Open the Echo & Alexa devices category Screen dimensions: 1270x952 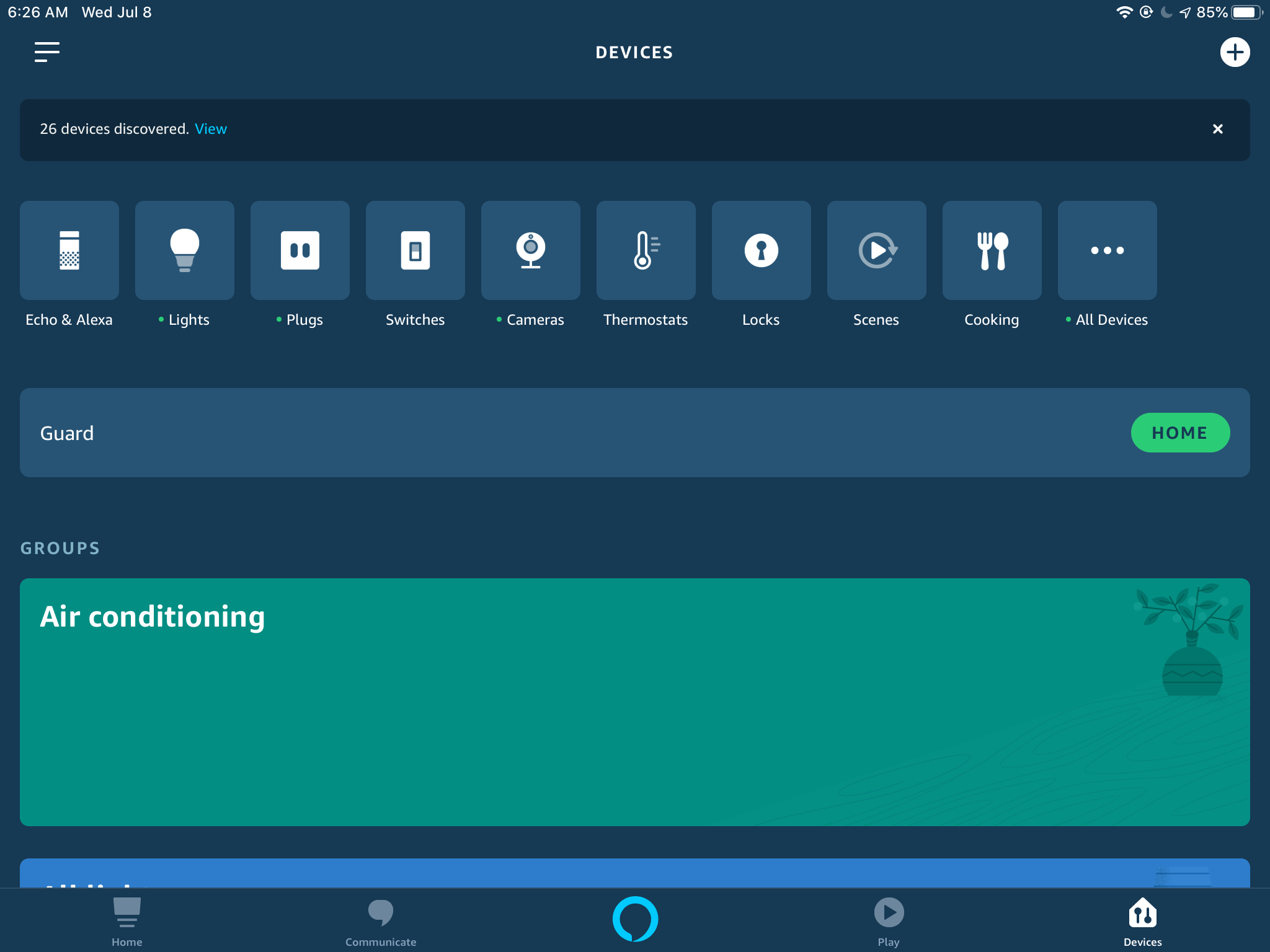(x=69, y=250)
